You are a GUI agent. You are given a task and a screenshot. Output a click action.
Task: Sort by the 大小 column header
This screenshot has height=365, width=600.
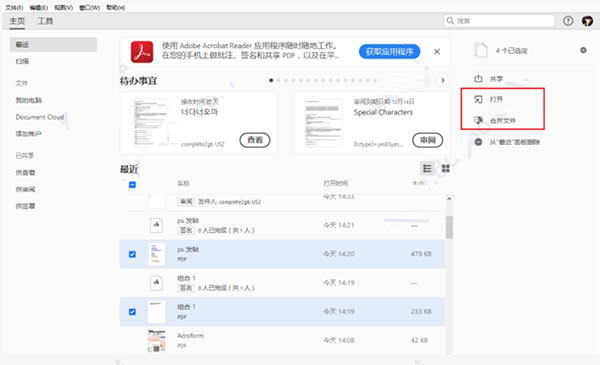point(418,183)
